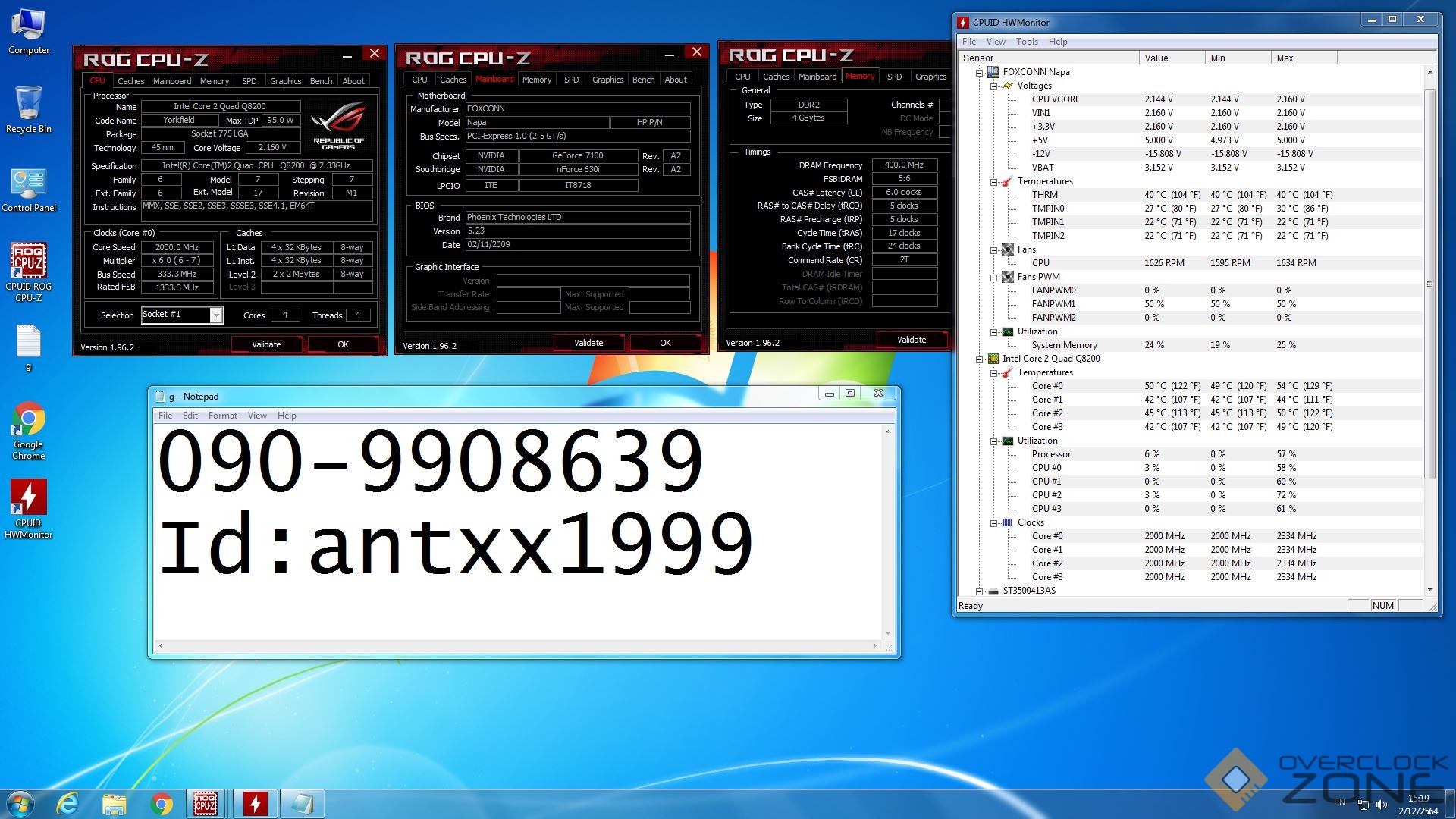Open the Help menu in Notepad
Image resolution: width=1456 pixels, height=819 pixels.
coord(287,416)
